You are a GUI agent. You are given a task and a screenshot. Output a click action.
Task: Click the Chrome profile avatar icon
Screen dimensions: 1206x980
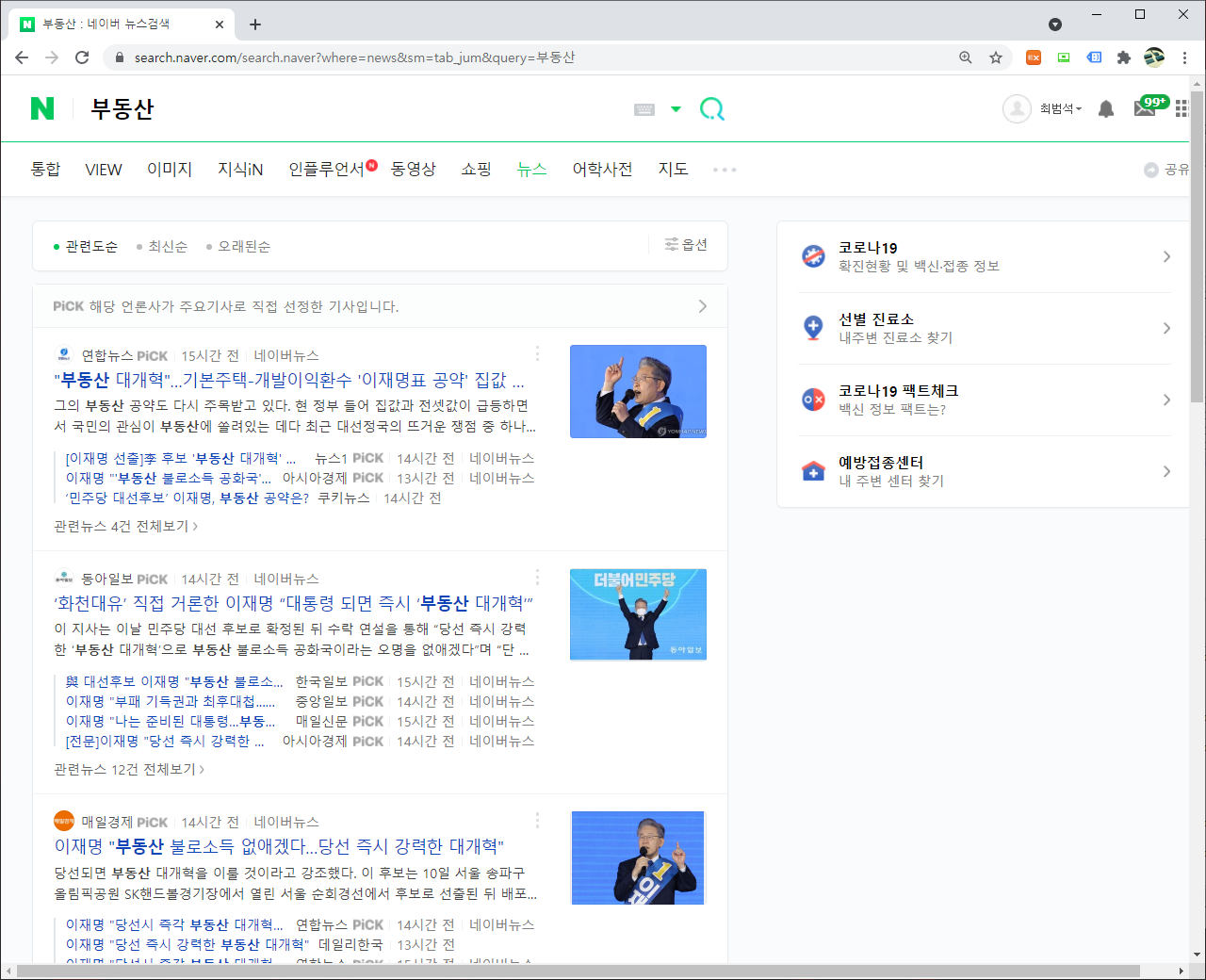pyautogui.click(x=1154, y=57)
